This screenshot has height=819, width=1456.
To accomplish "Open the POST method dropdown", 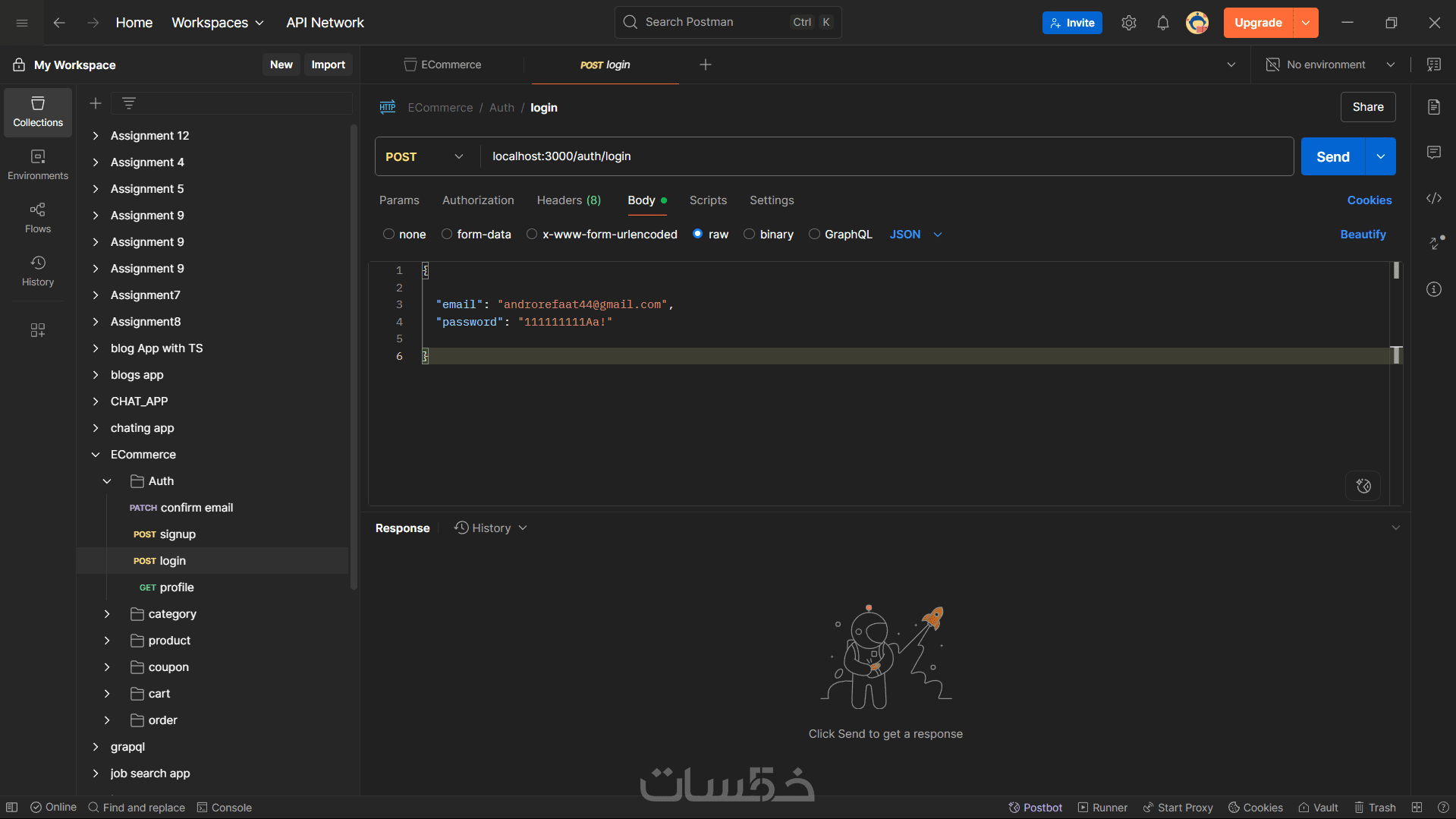I will click(x=426, y=156).
